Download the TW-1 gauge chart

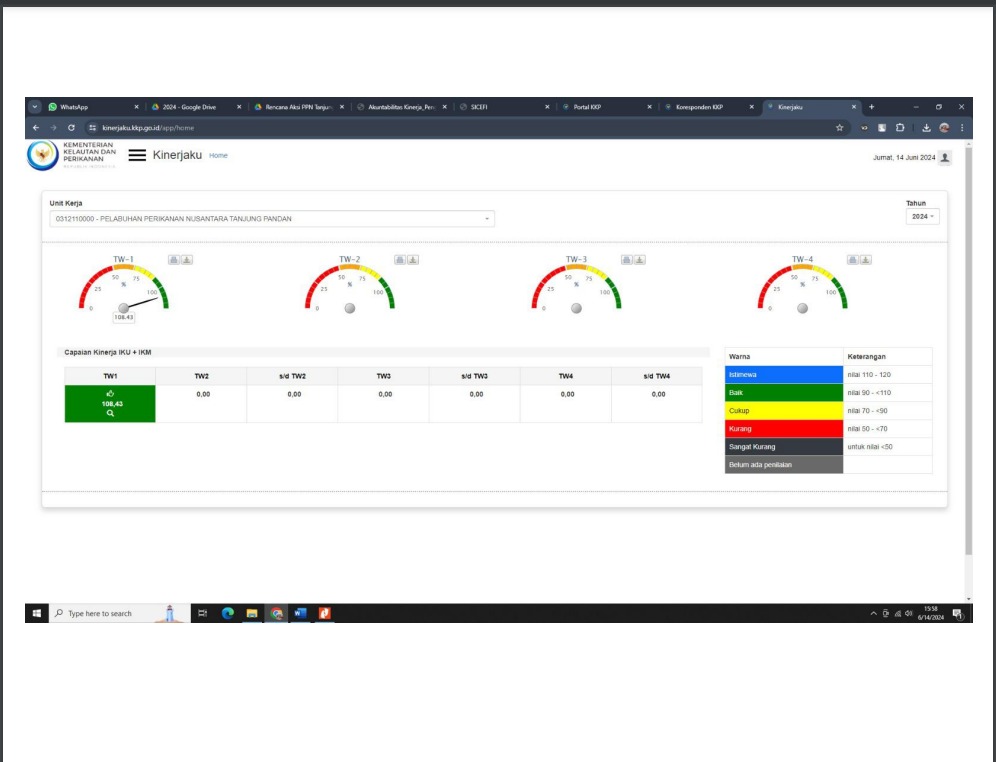click(x=187, y=260)
